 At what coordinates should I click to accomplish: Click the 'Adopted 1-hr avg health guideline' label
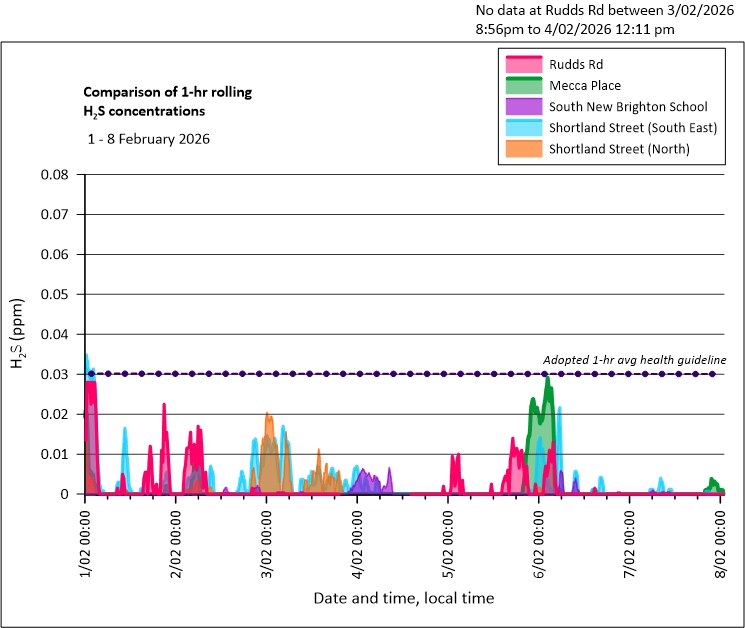click(634, 360)
